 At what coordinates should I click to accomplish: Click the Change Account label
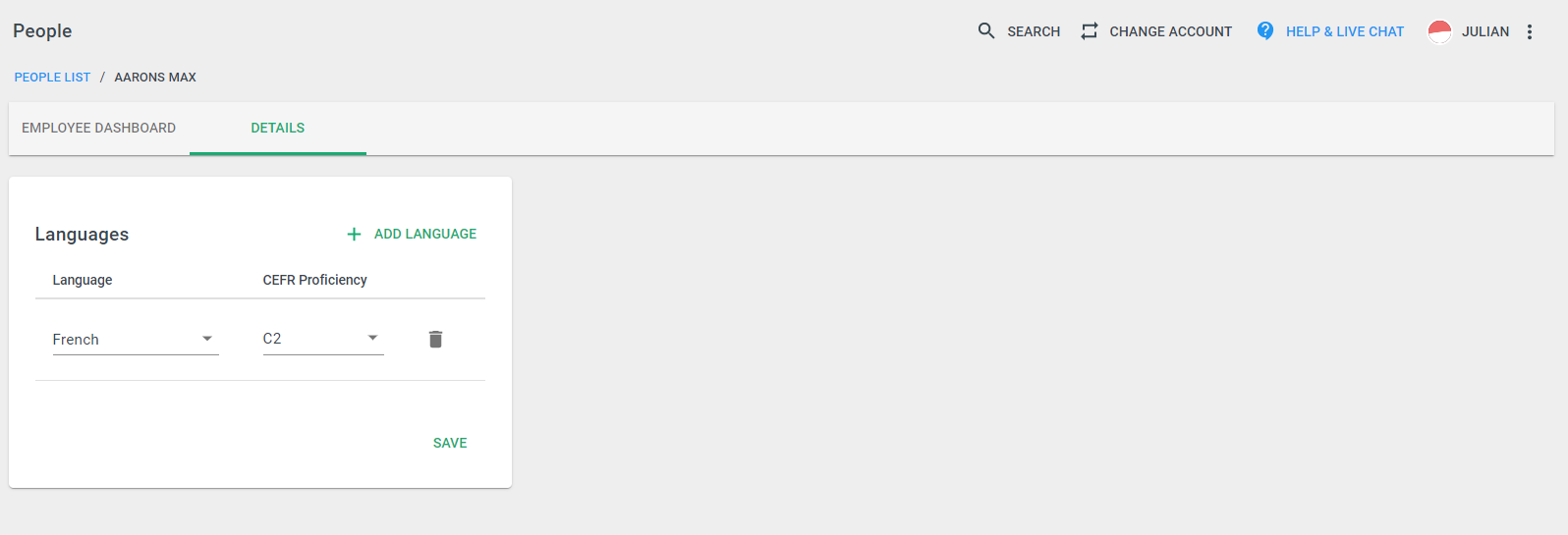pos(1171,31)
